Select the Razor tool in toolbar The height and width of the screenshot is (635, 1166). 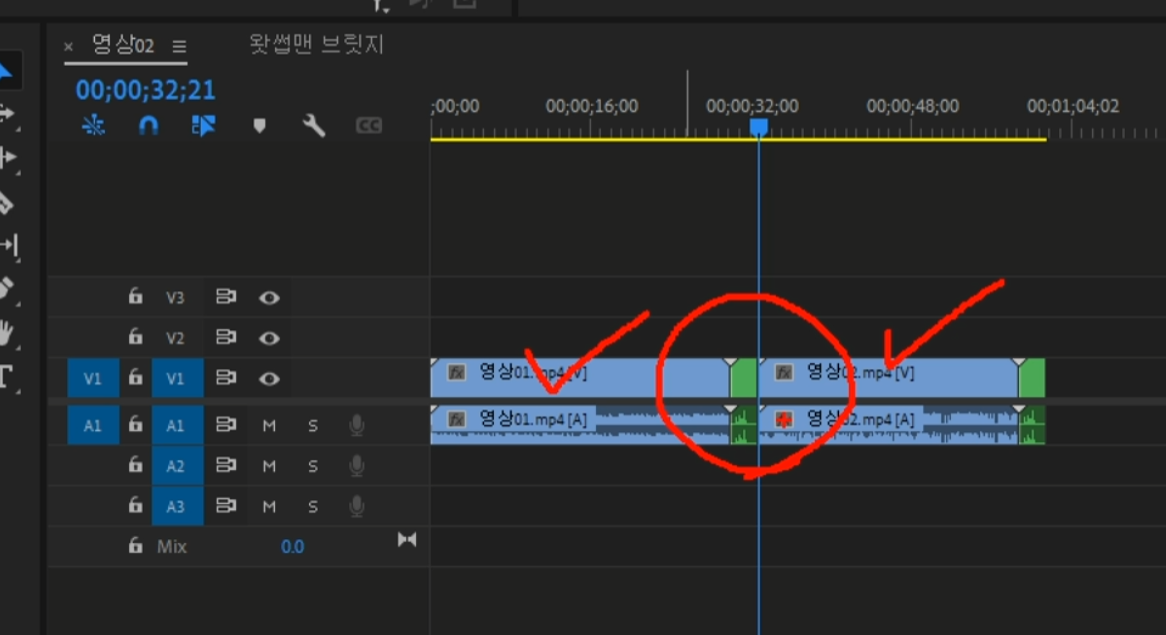click(6, 203)
